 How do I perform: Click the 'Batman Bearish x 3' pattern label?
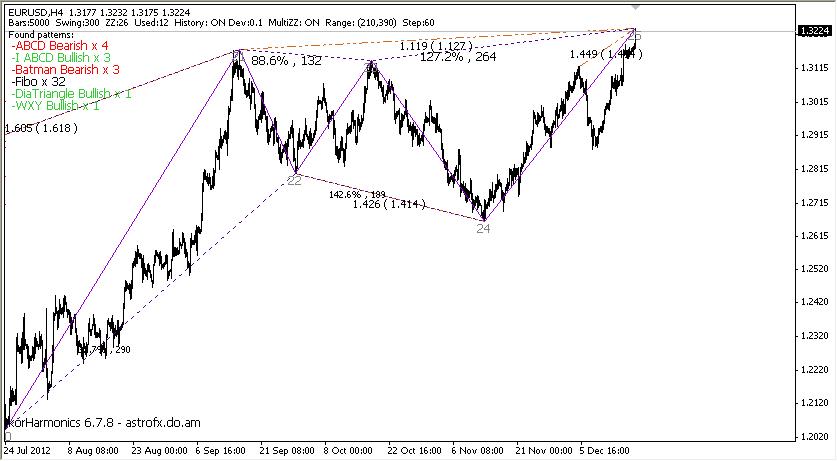[x=65, y=70]
